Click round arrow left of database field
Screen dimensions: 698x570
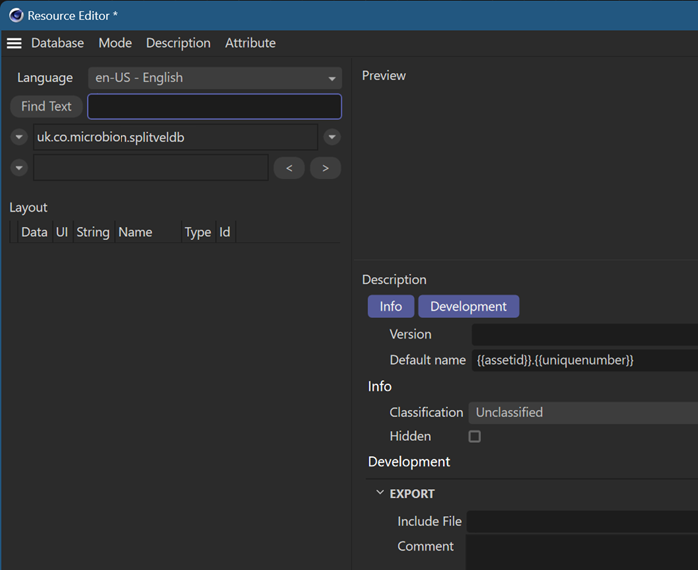[x=19, y=137]
